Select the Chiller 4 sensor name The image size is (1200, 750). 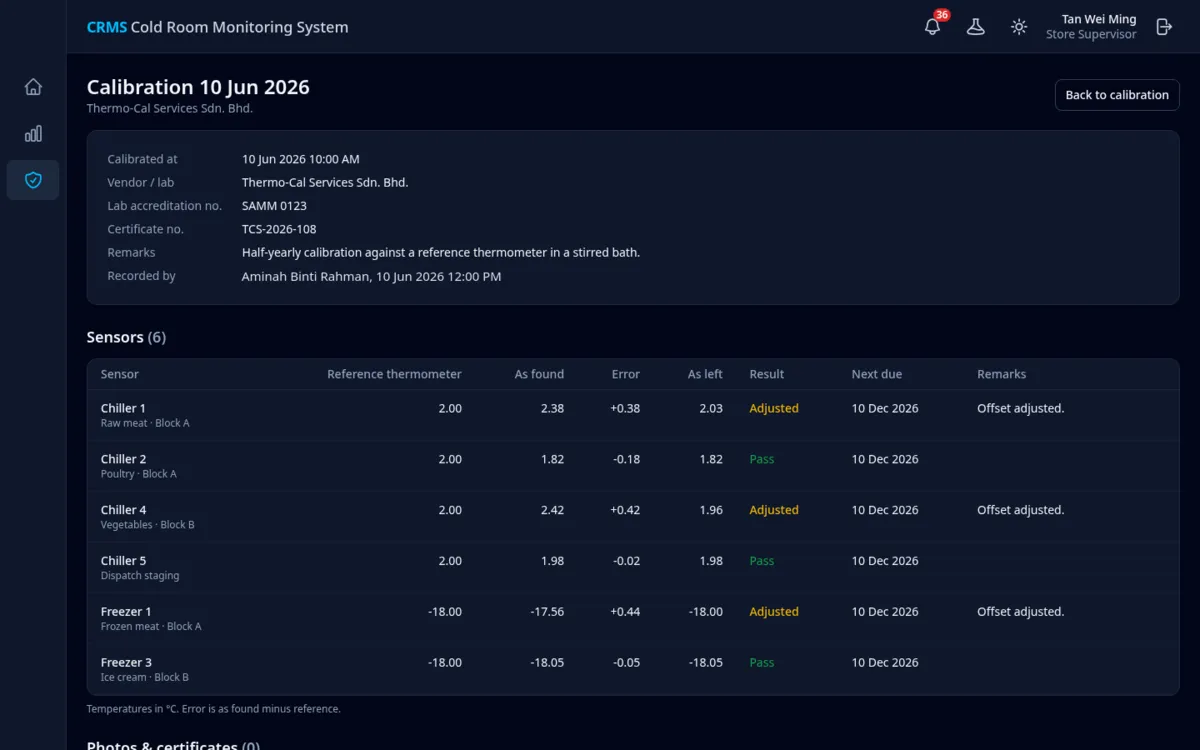123,510
